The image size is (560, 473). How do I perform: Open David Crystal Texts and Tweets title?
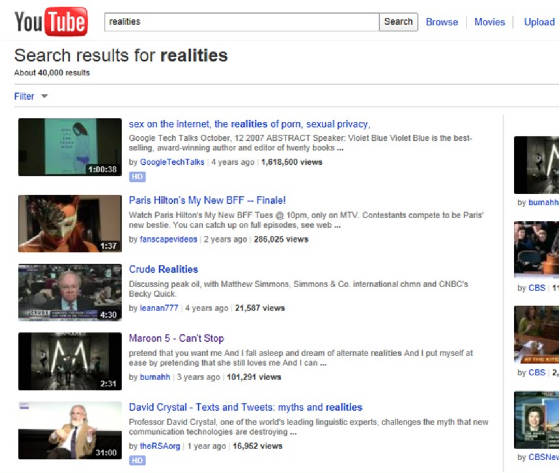[x=246, y=407]
